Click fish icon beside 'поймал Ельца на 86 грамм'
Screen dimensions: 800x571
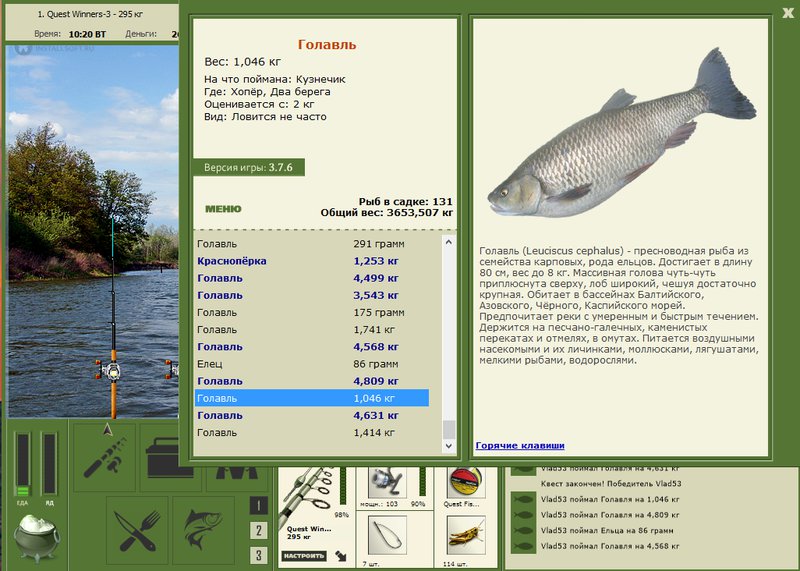[x=523, y=531]
